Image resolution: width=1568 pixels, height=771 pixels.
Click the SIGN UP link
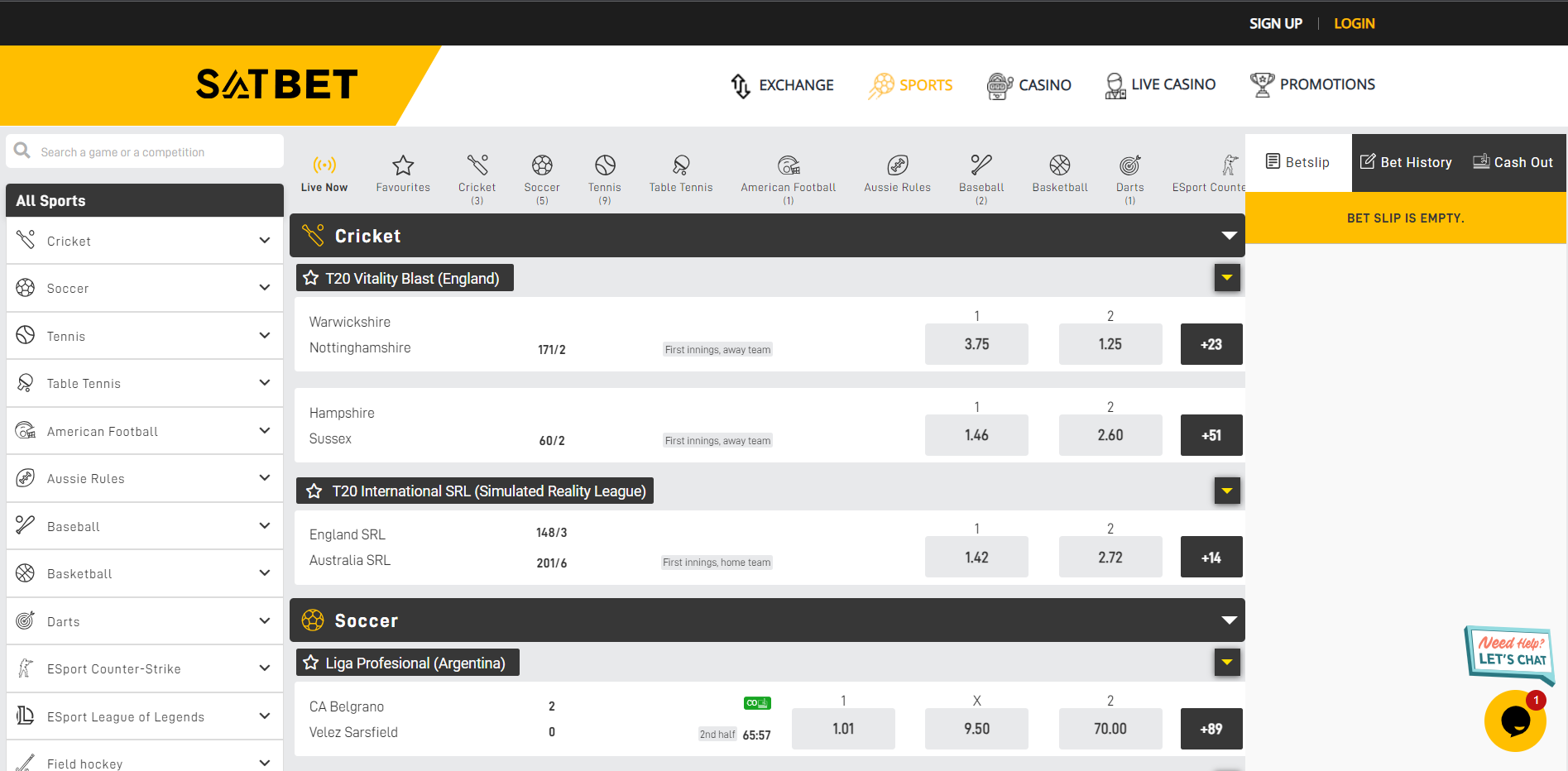[x=1275, y=23]
